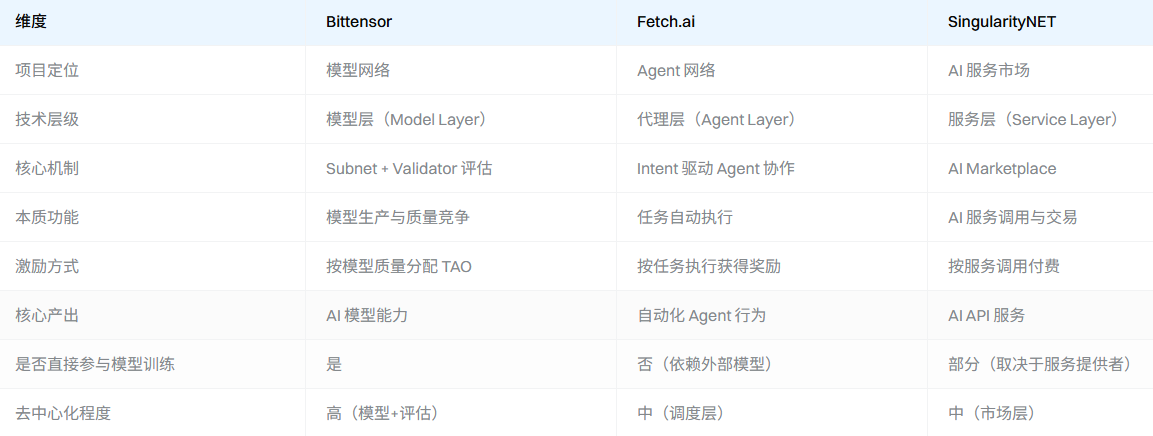Click the 模型生产与质量竞争 cell
1153x436 pixels.
[x=398, y=217]
